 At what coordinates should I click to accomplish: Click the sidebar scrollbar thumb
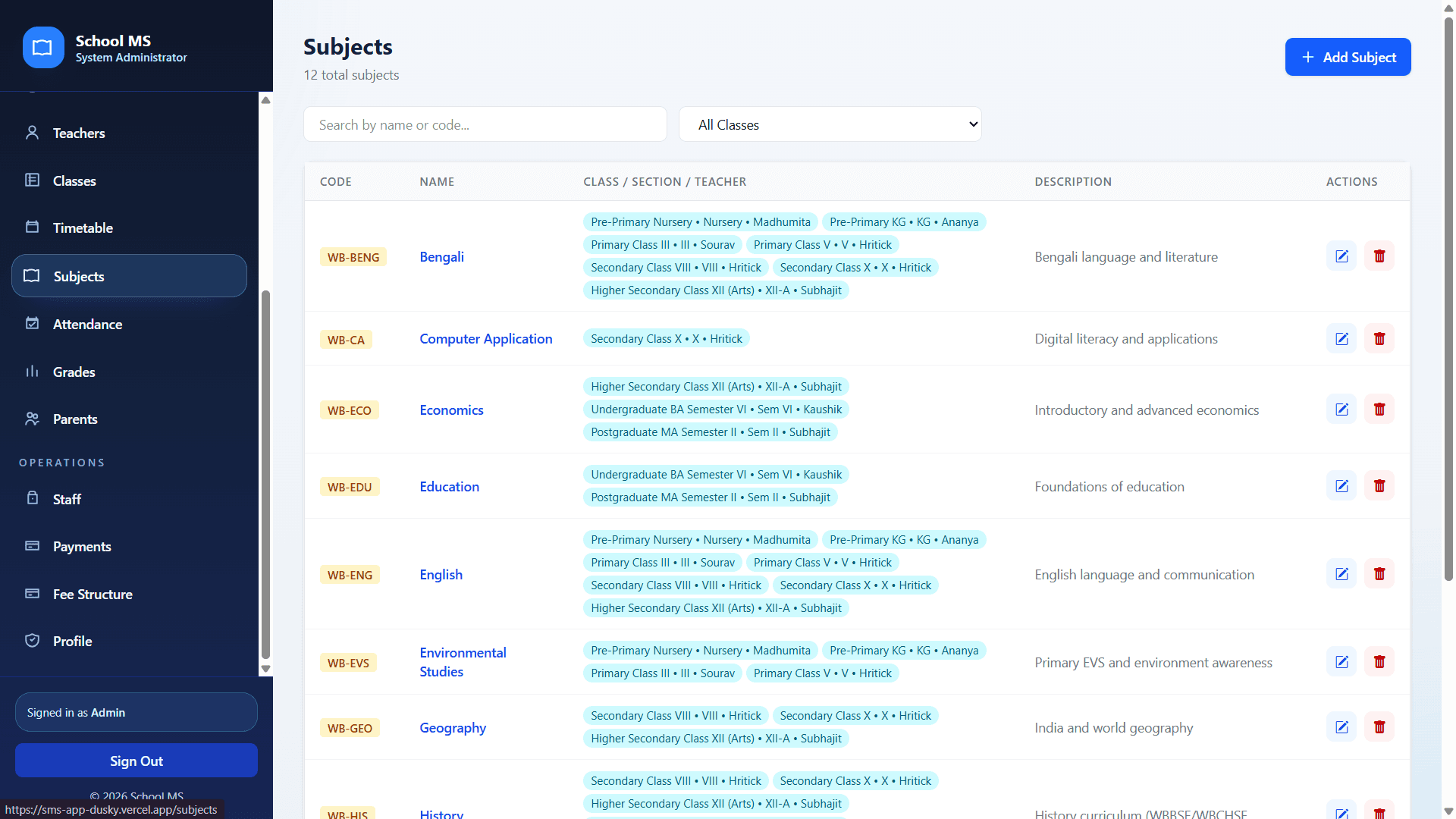pos(265,474)
